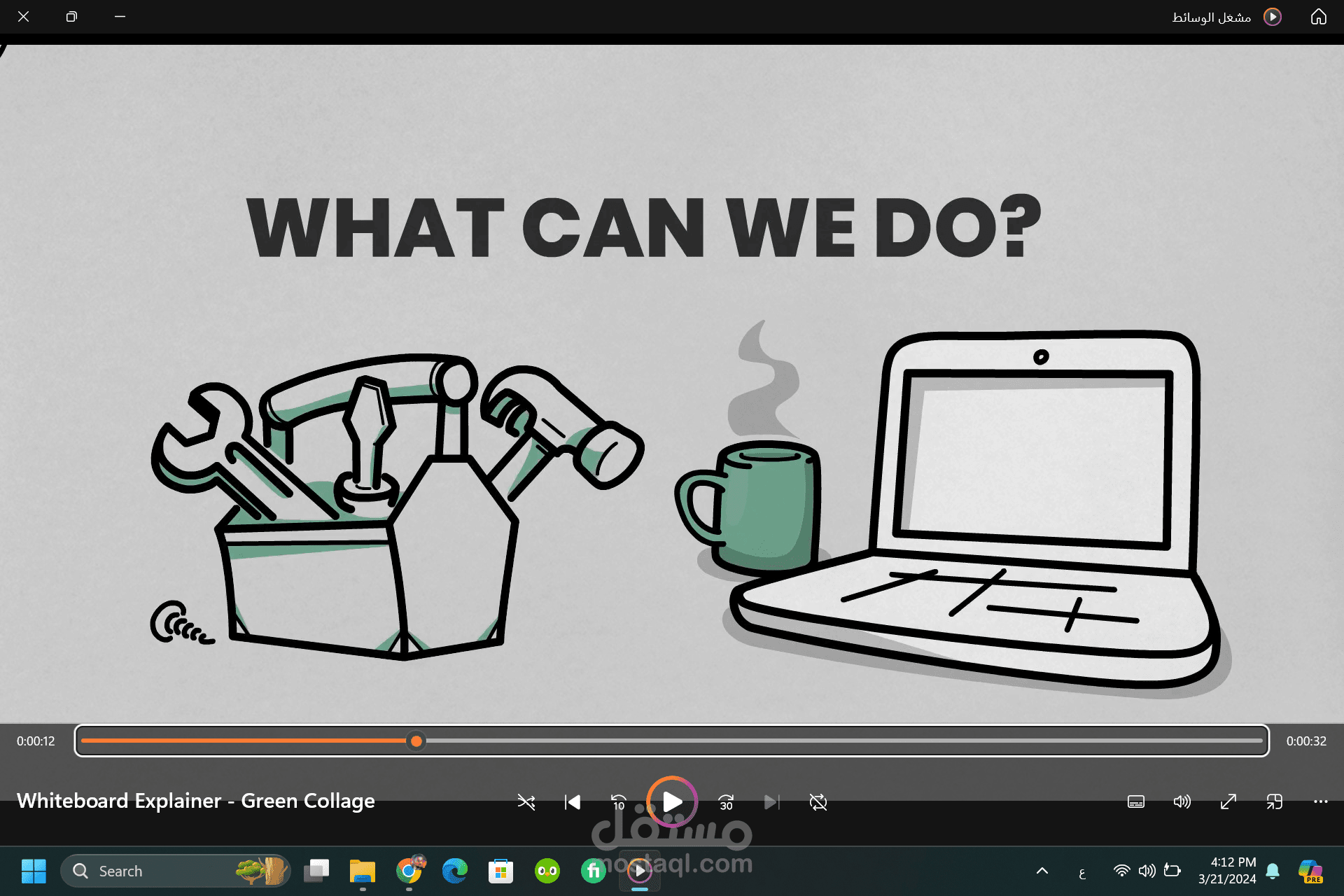Click the orange seek bar thumb

point(416,741)
